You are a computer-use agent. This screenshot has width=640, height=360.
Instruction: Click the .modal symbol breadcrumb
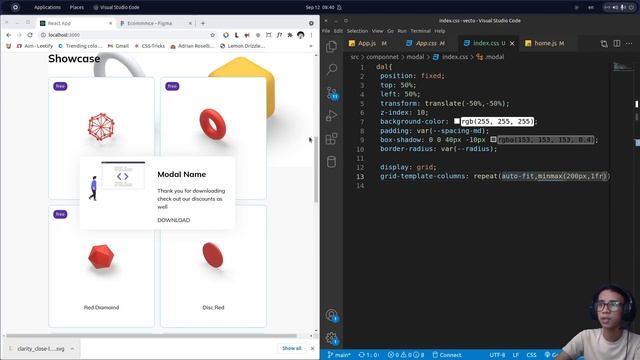click(x=490, y=57)
